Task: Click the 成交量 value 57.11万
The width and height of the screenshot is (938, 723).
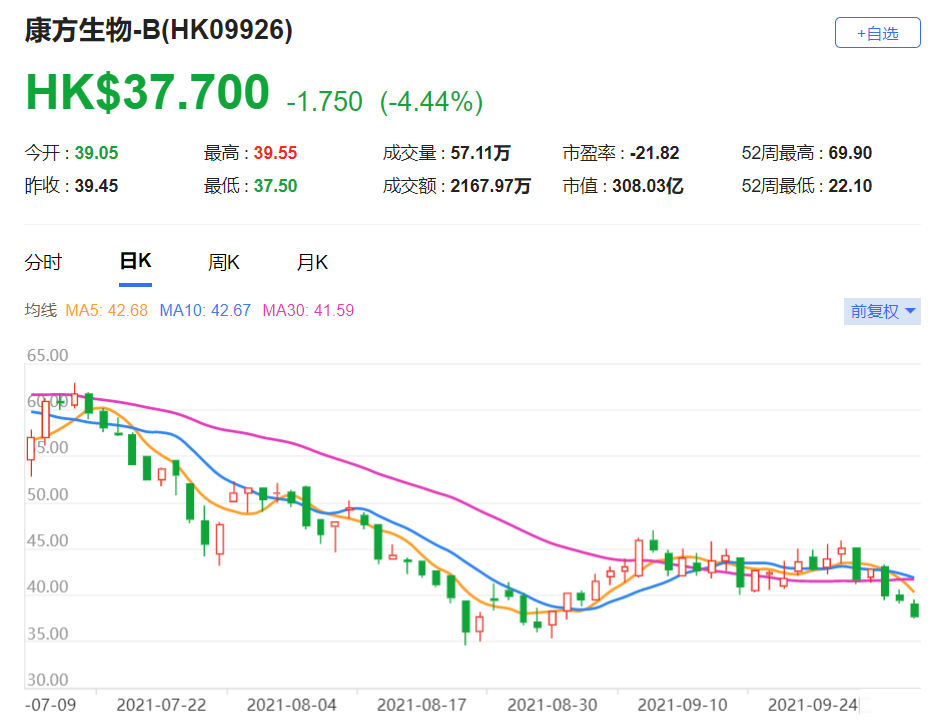Action: click(x=480, y=152)
